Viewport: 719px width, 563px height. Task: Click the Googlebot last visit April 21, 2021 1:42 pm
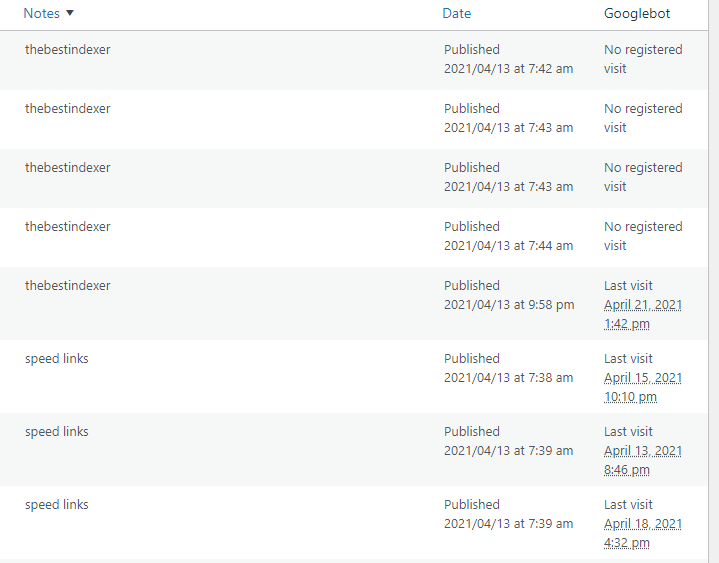[642, 315]
